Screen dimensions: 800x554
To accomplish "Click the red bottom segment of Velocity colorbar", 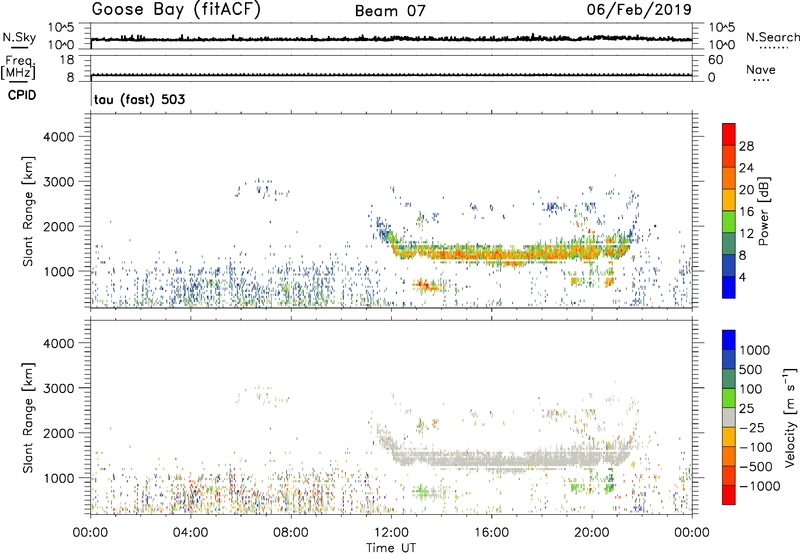I will 729,495.
